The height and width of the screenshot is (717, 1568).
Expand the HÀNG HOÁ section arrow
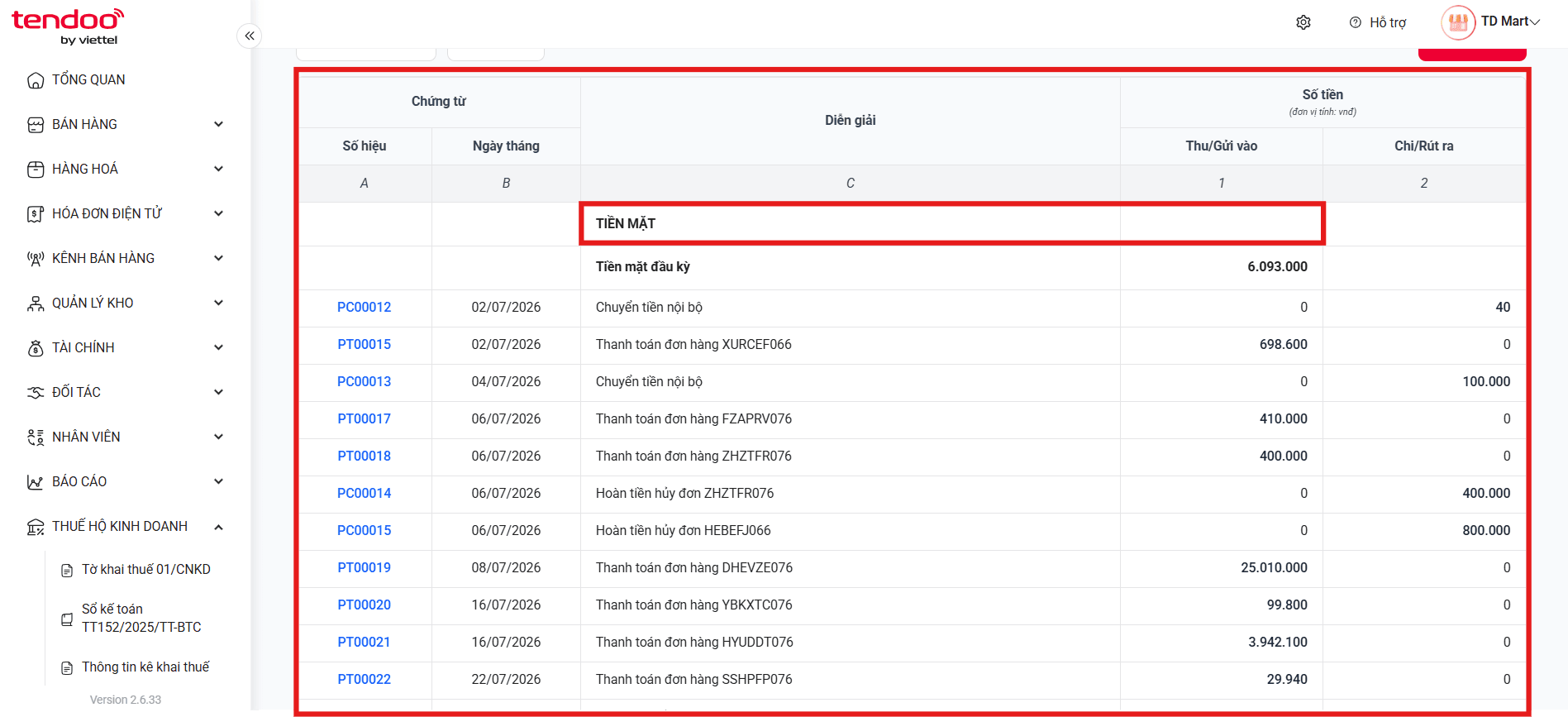218,169
